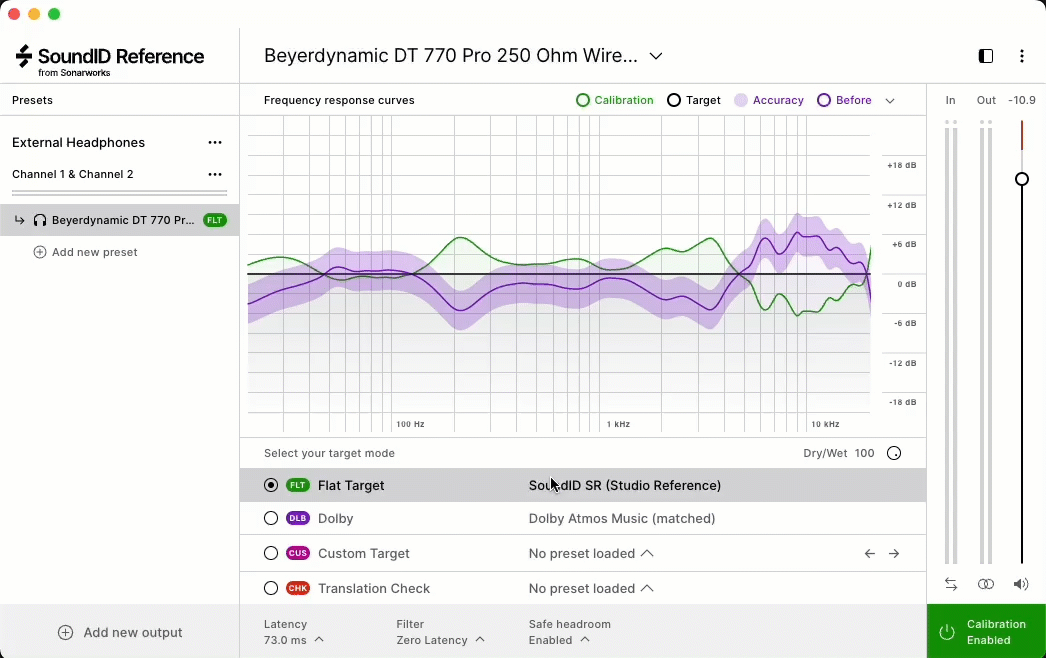The width and height of the screenshot is (1046, 658).
Task: Click the headphones icon in preset row
Action: (40, 220)
